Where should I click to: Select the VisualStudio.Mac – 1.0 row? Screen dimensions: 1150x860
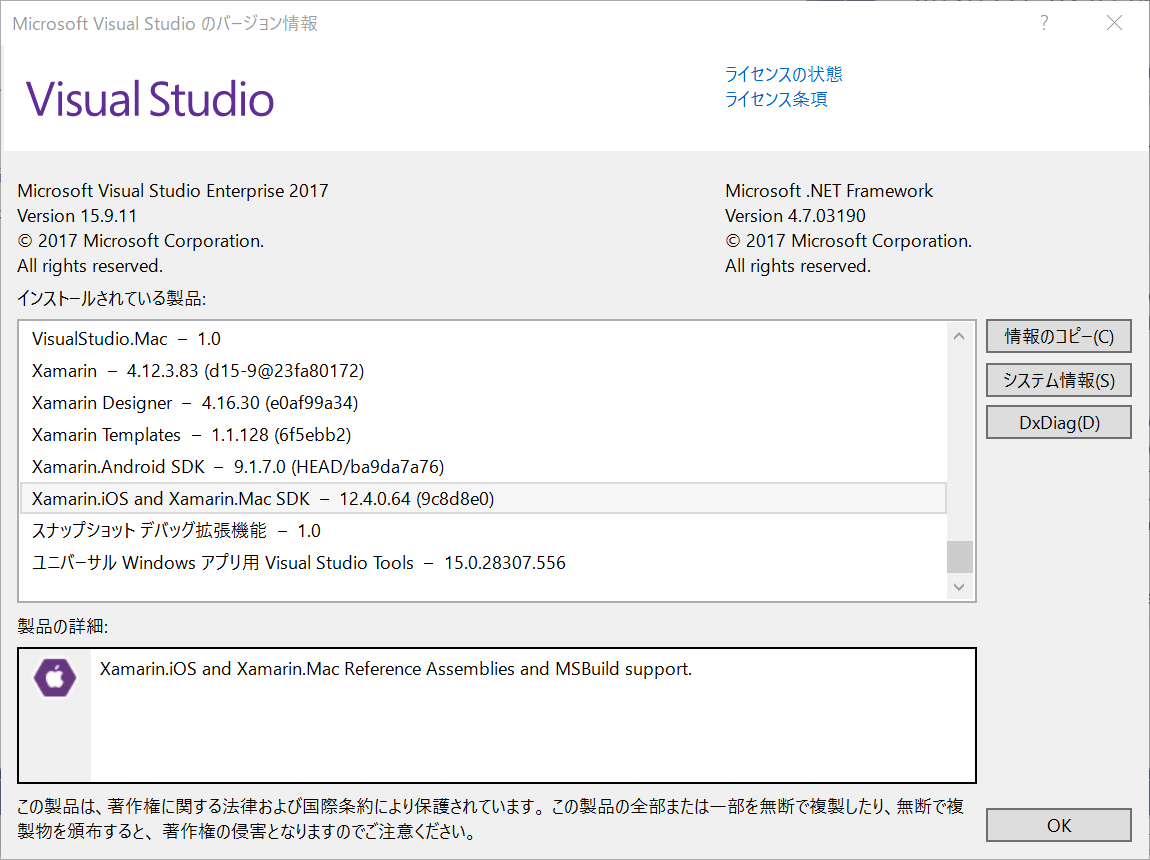pos(484,339)
